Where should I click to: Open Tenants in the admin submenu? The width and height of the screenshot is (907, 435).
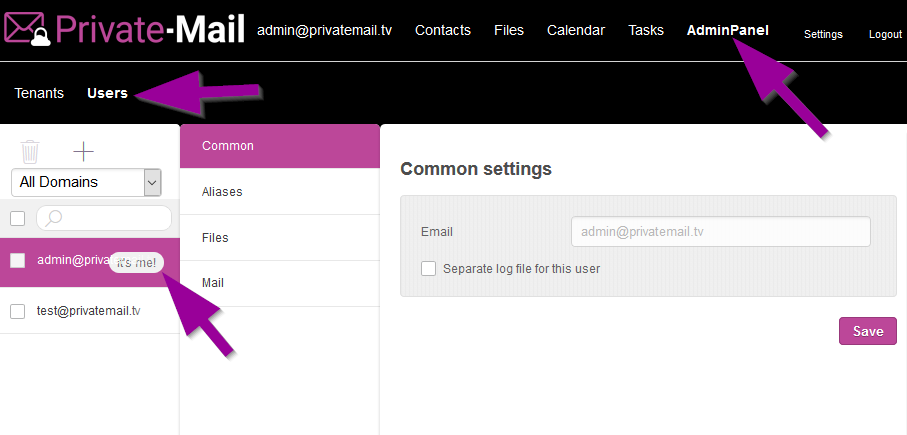point(39,93)
